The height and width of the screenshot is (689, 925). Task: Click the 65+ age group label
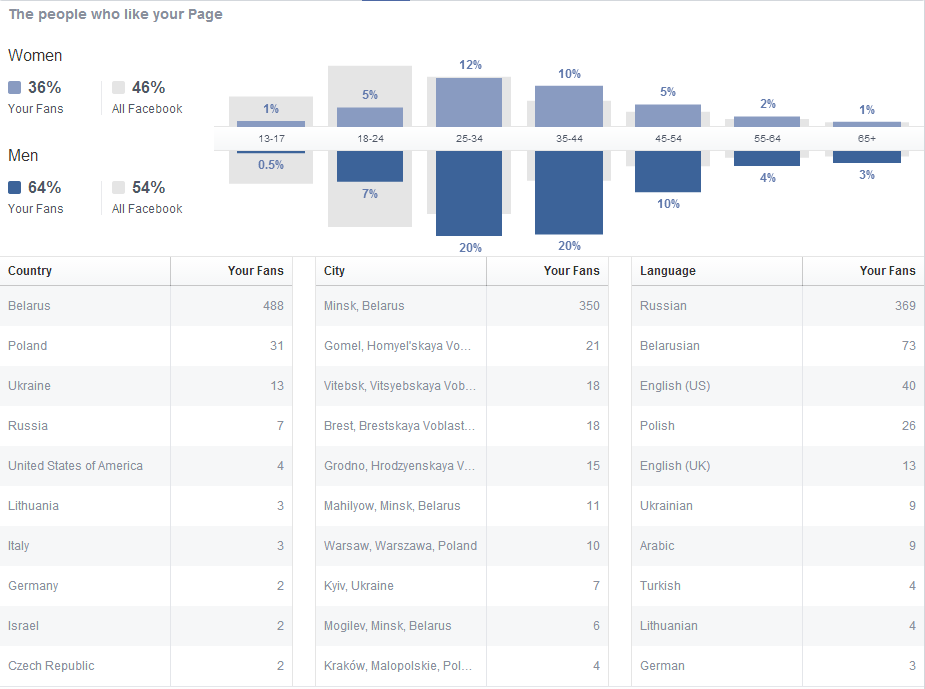(x=866, y=139)
